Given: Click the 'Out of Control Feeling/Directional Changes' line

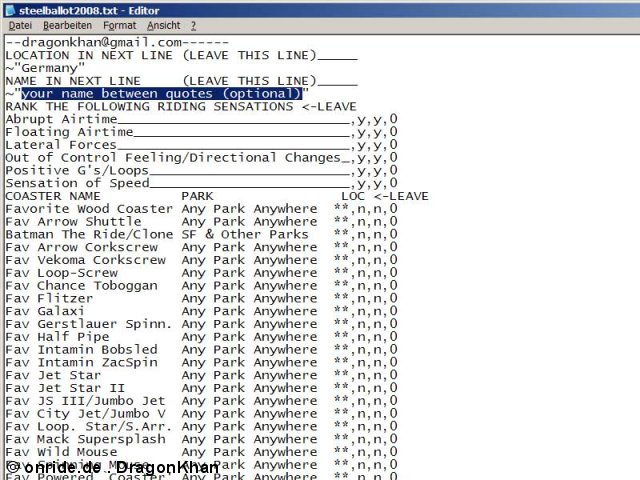Looking at the screenshot, I should (201, 158).
